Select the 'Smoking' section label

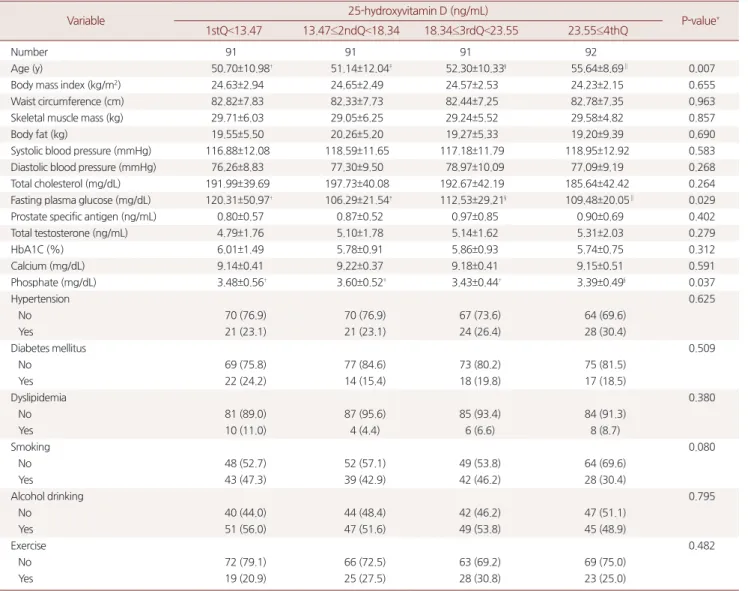tap(30, 447)
